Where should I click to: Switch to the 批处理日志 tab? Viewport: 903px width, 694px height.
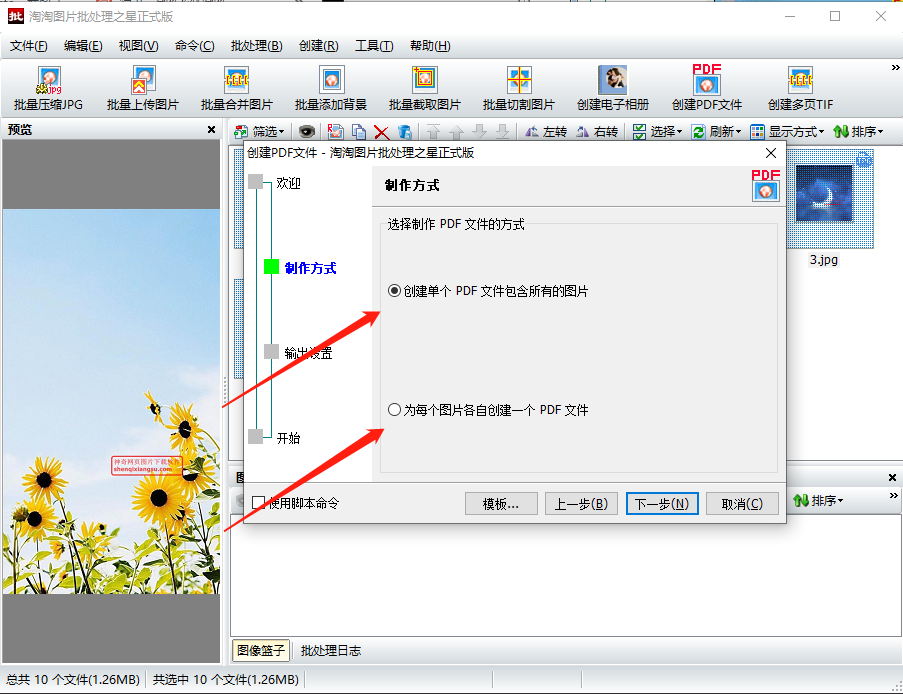click(331, 651)
